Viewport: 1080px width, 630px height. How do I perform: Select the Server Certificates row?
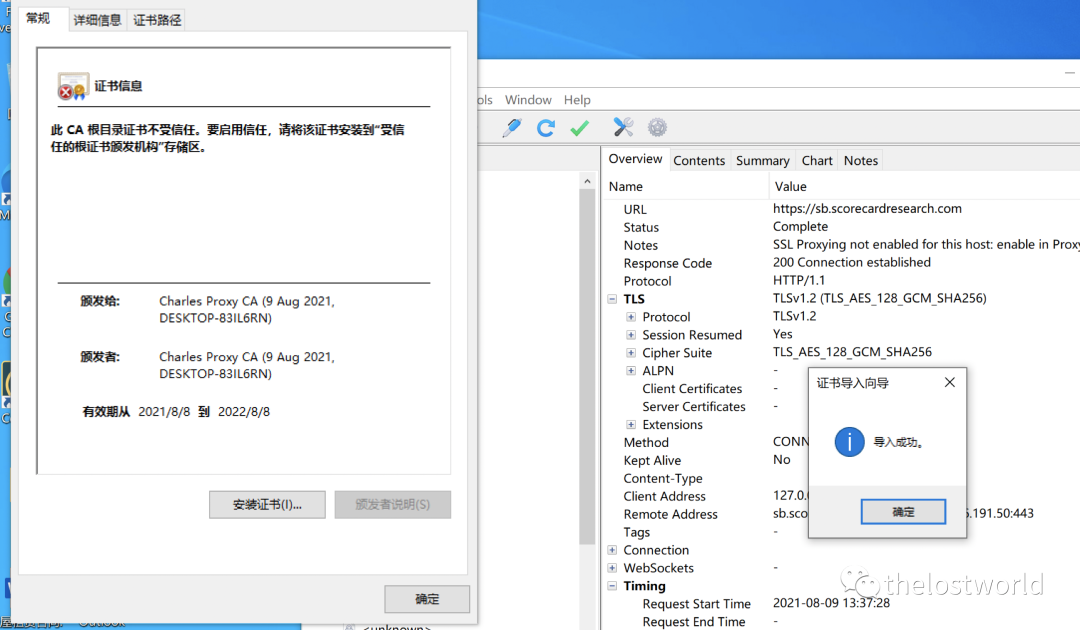click(x=842, y=406)
